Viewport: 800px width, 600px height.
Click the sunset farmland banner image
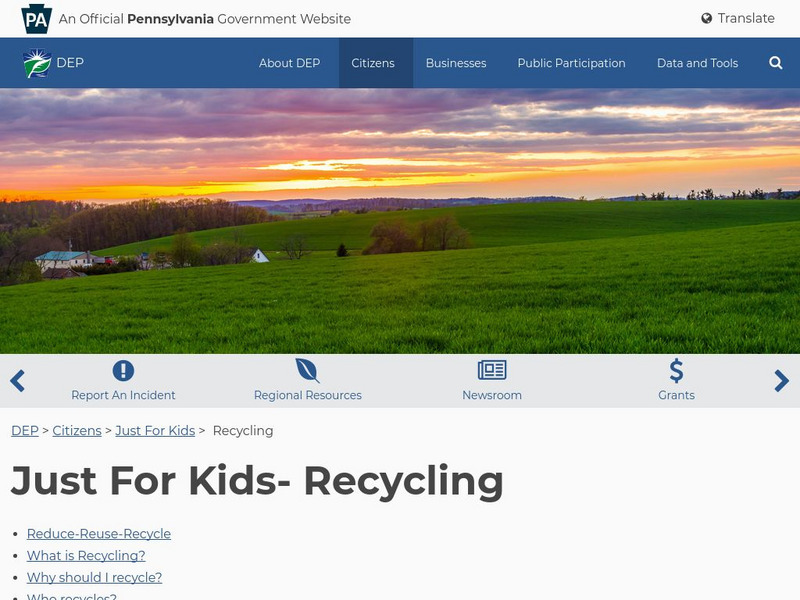tap(400, 221)
